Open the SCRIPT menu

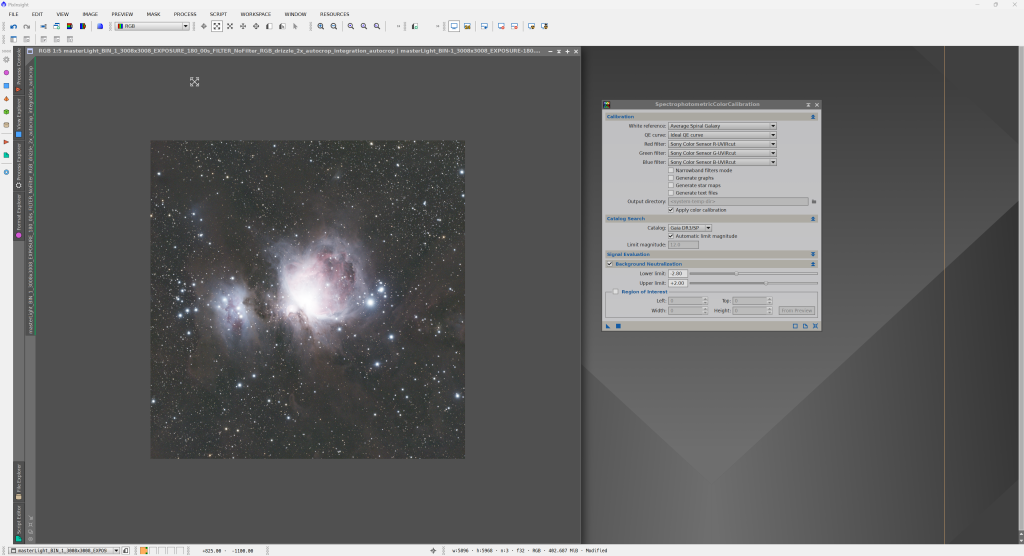coord(218,14)
